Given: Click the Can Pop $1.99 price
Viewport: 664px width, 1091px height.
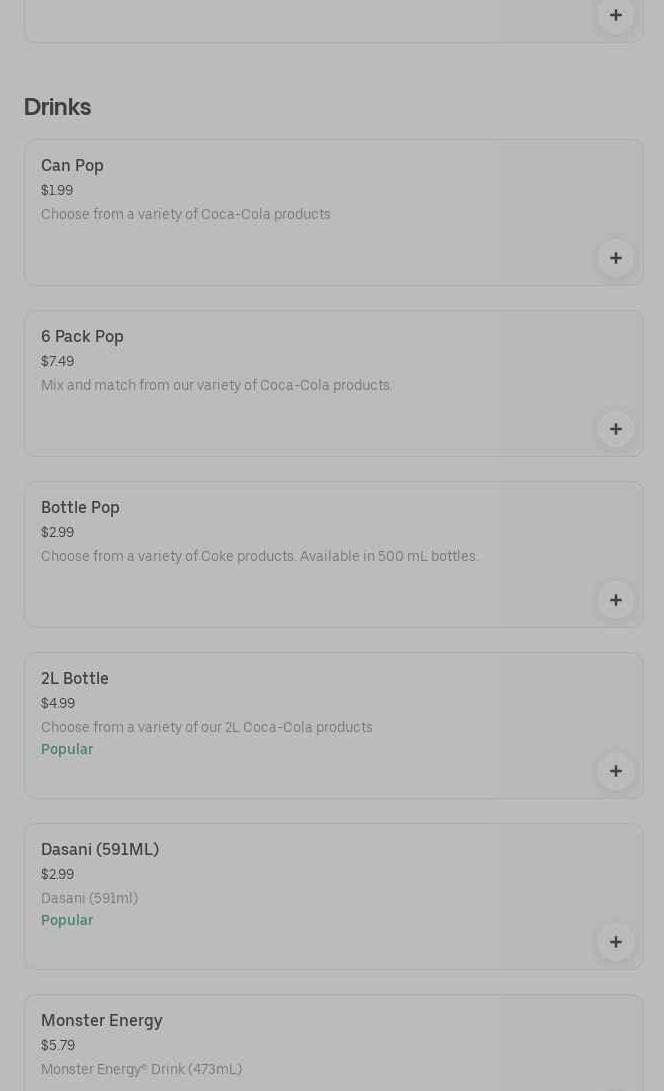Looking at the screenshot, I should [57, 190].
